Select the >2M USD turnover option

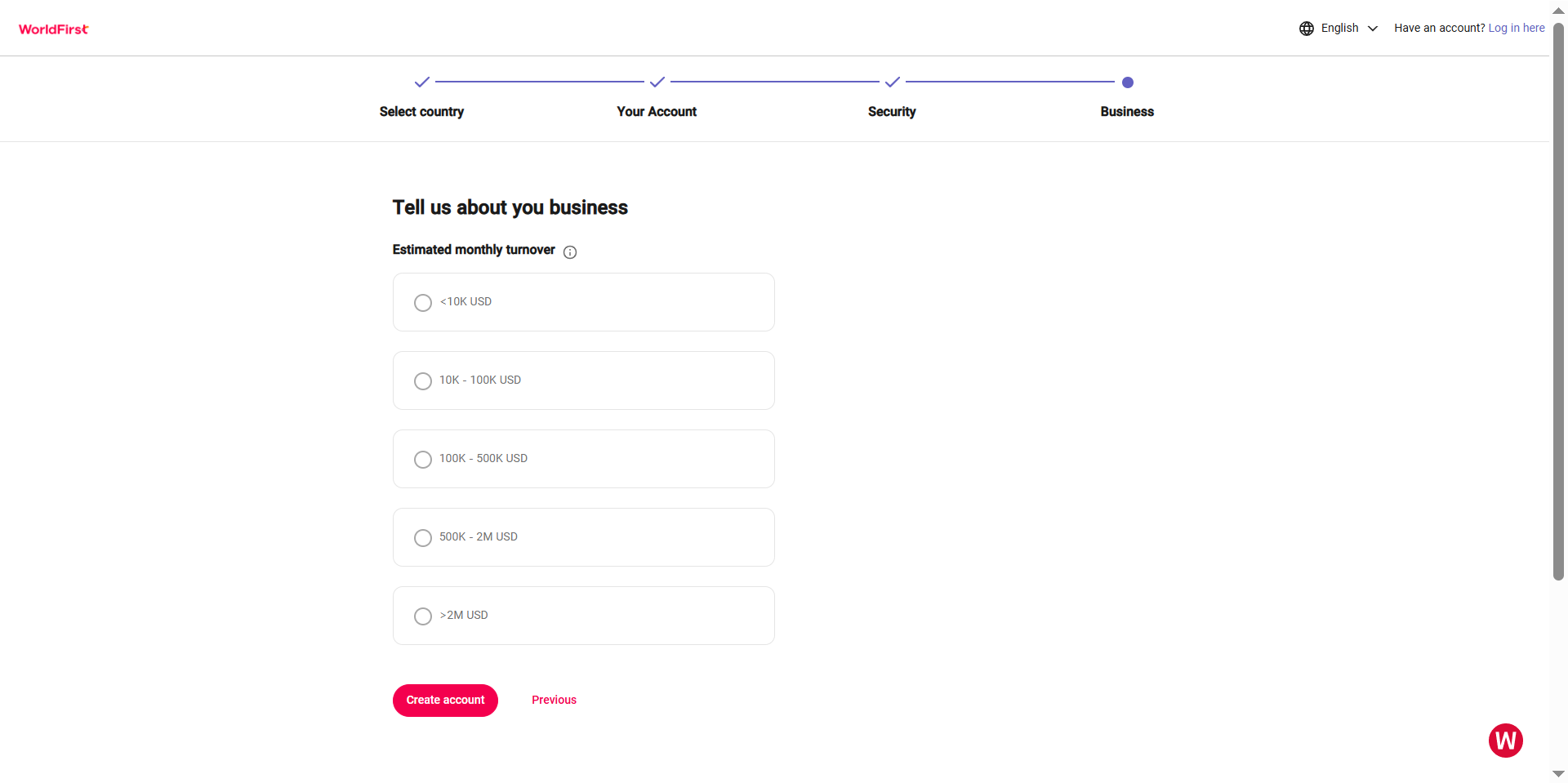coord(423,616)
